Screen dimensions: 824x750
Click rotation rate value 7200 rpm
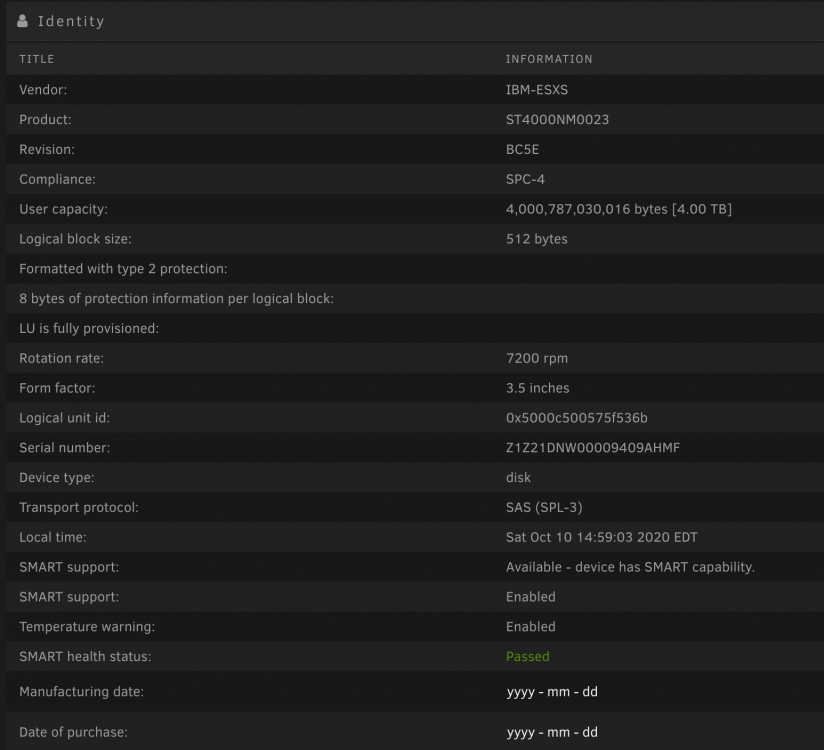pyautogui.click(x=537, y=358)
